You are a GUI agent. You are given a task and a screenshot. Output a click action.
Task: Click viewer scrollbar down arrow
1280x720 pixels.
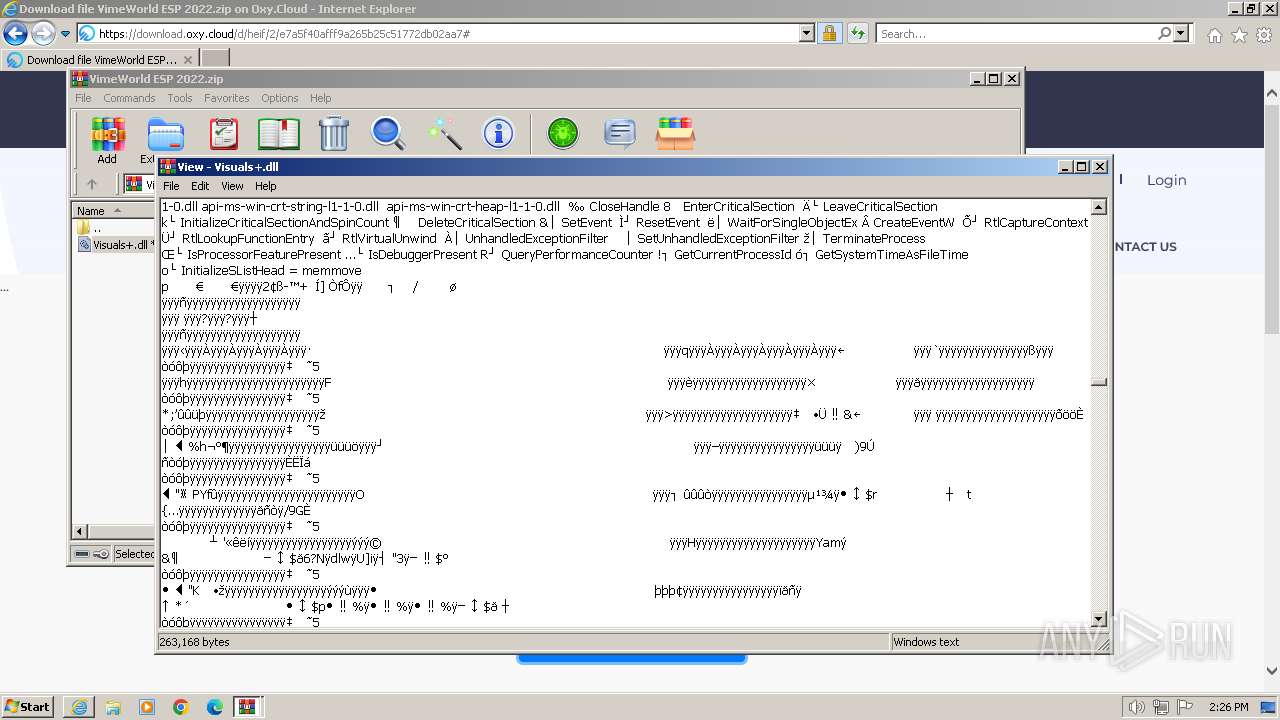[1099, 619]
